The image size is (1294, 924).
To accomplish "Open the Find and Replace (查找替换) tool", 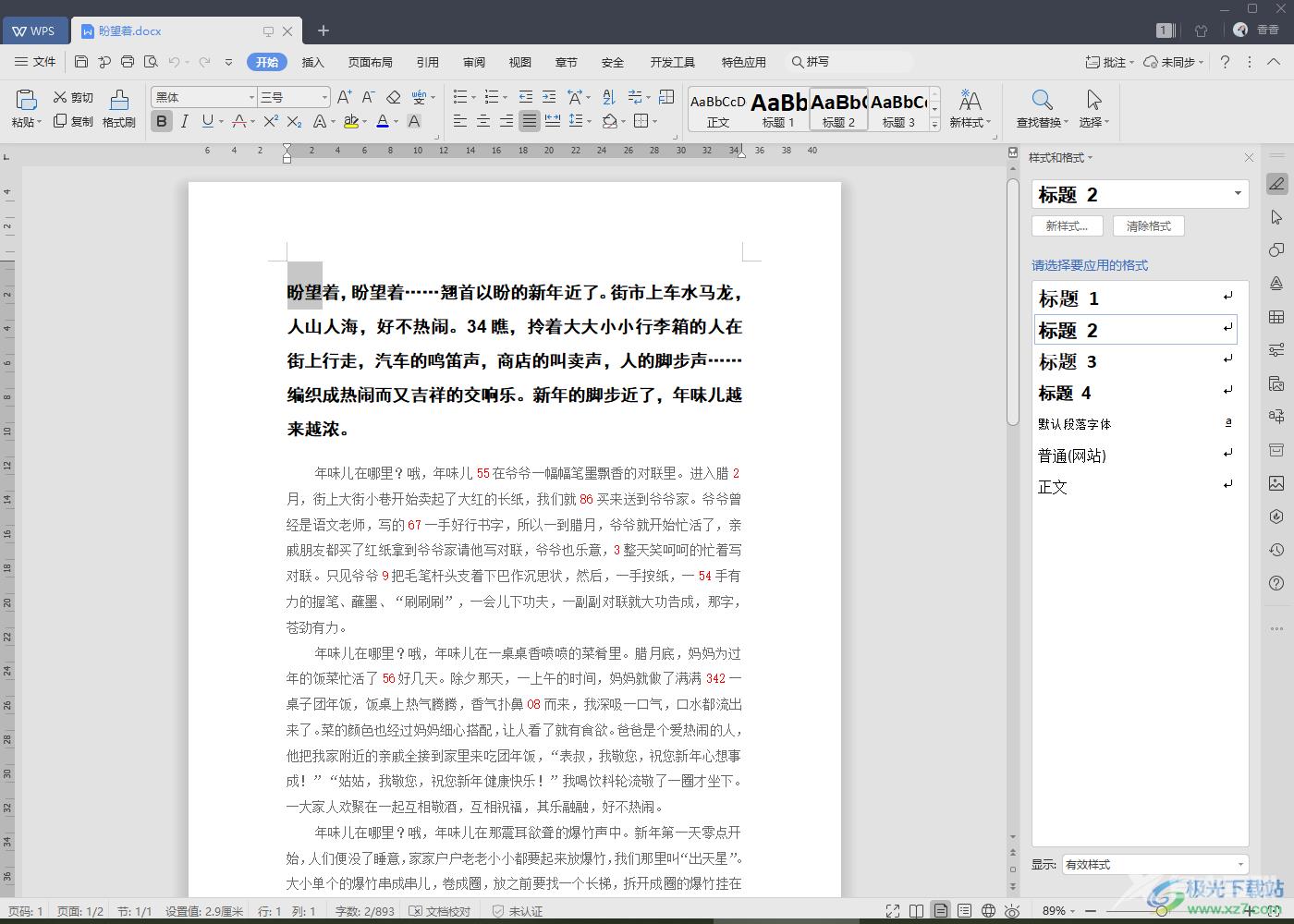I will click(1042, 109).
